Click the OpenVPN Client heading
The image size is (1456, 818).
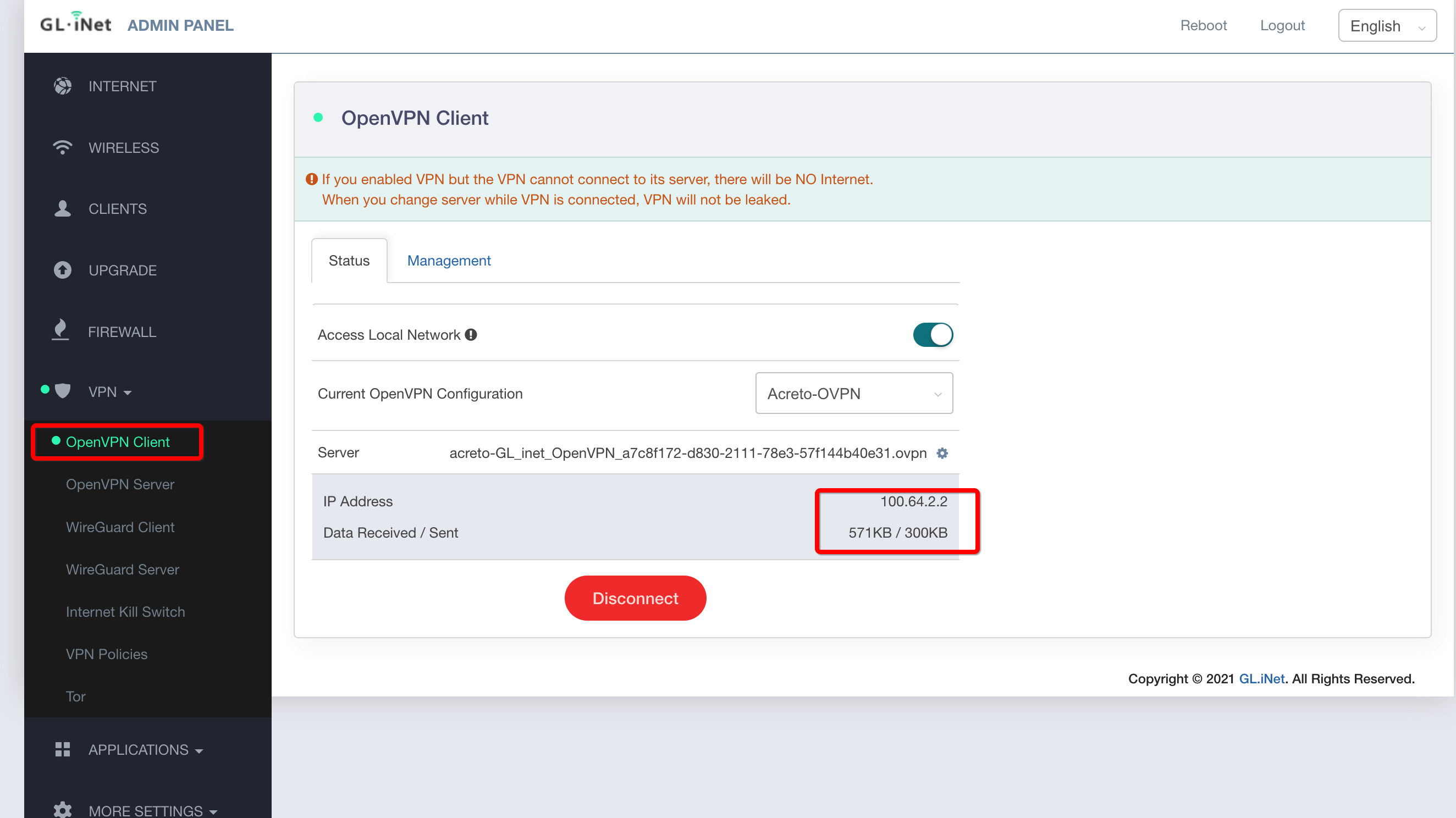[414, 118]
